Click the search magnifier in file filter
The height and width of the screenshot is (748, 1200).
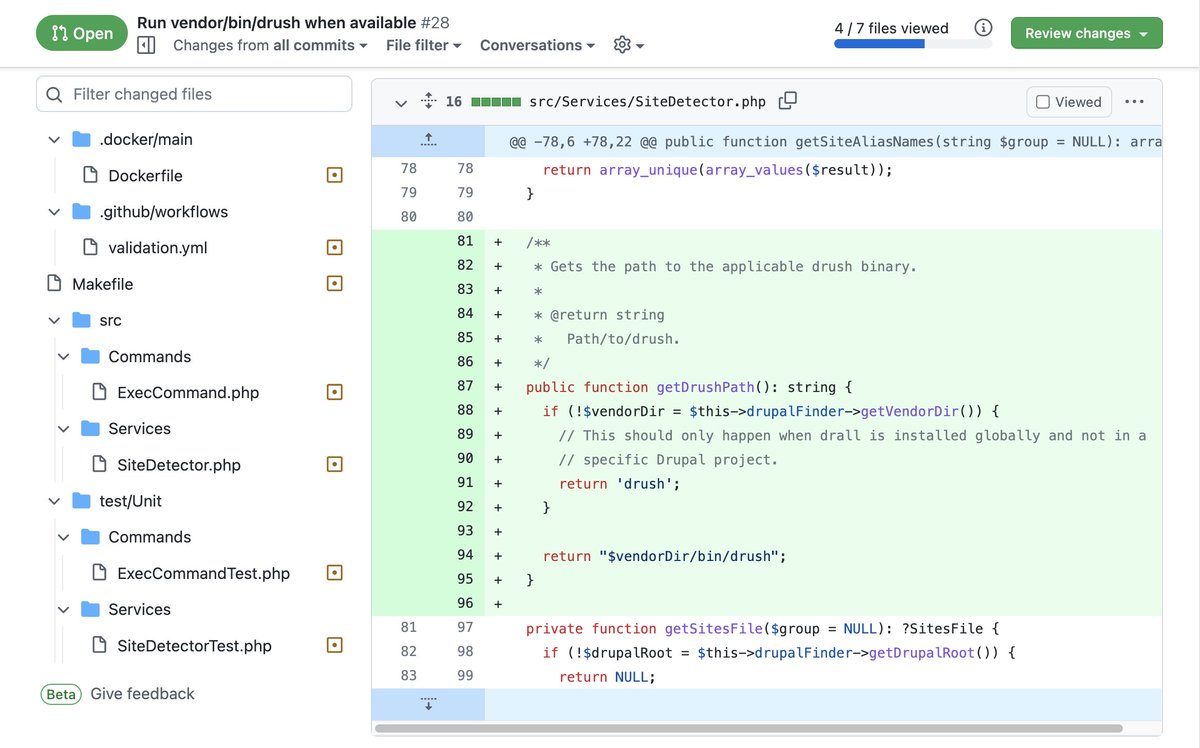tap(54, 94)
